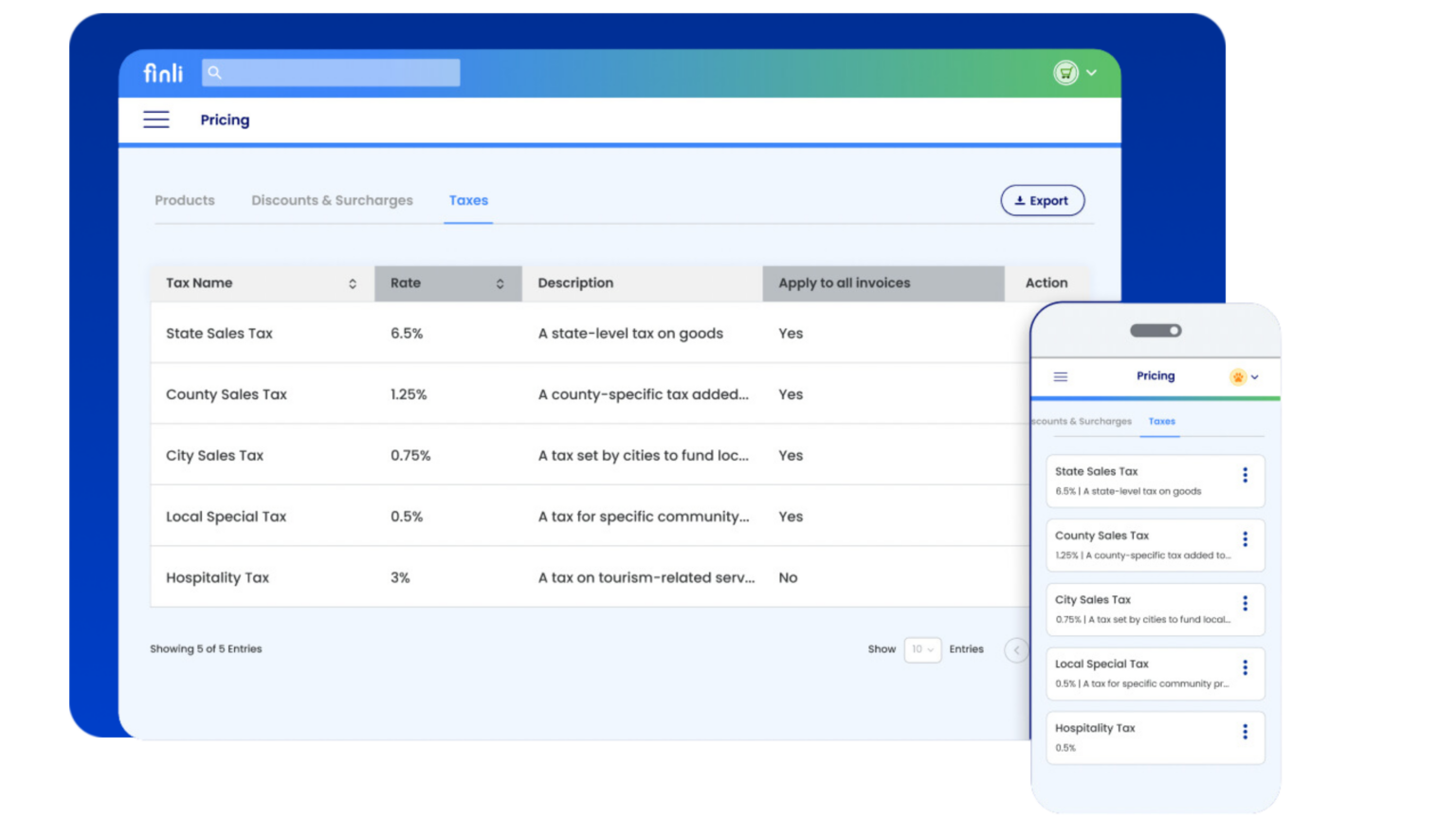
Task: Open the hamburger menu on the Pricing page
Action: [x=155, y=119]
